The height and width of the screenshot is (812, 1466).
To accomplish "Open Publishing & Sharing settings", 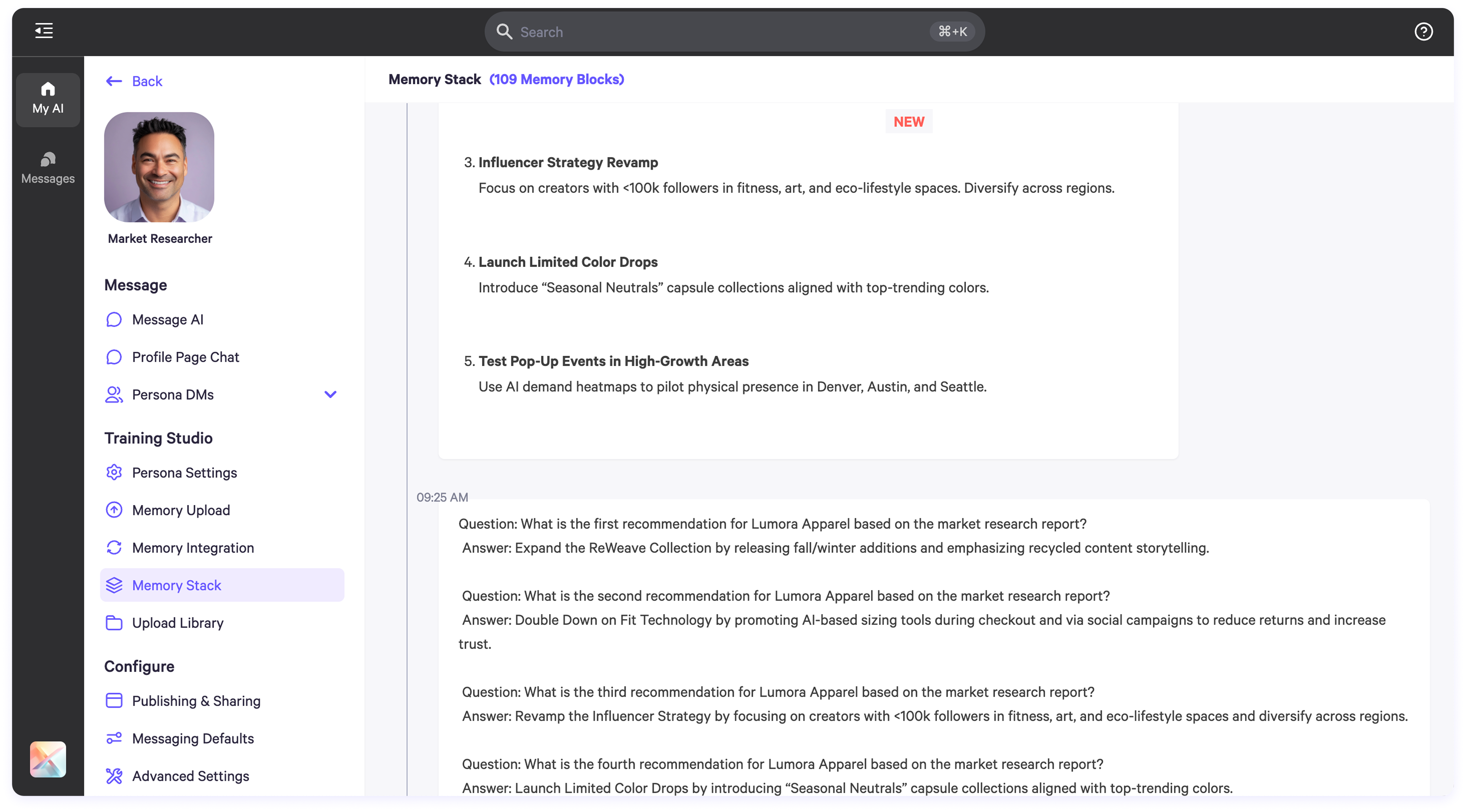I will pos(196,701).
